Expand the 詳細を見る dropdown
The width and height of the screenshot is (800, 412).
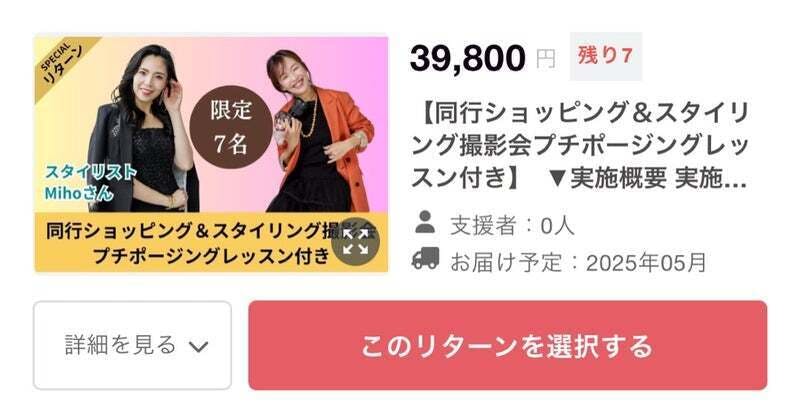pyautogui.click(x=132, y=345)
